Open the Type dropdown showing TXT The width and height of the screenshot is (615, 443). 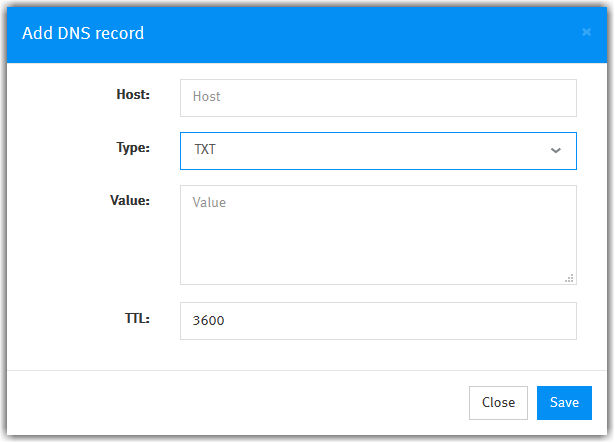pos(378,151)
